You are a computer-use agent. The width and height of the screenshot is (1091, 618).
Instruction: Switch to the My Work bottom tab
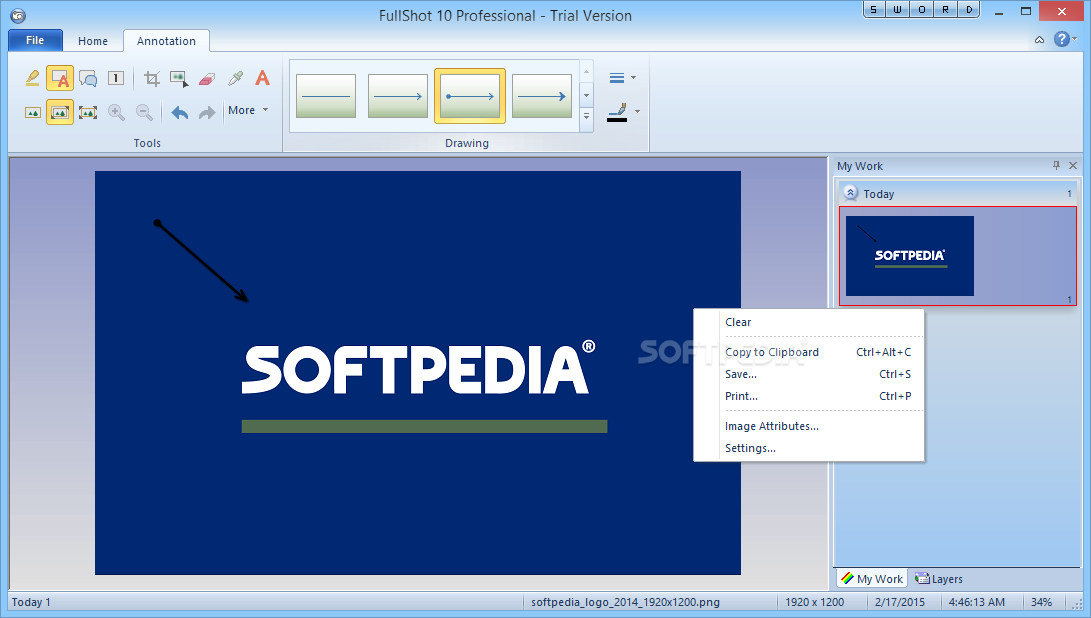click(x=872, y=578)
